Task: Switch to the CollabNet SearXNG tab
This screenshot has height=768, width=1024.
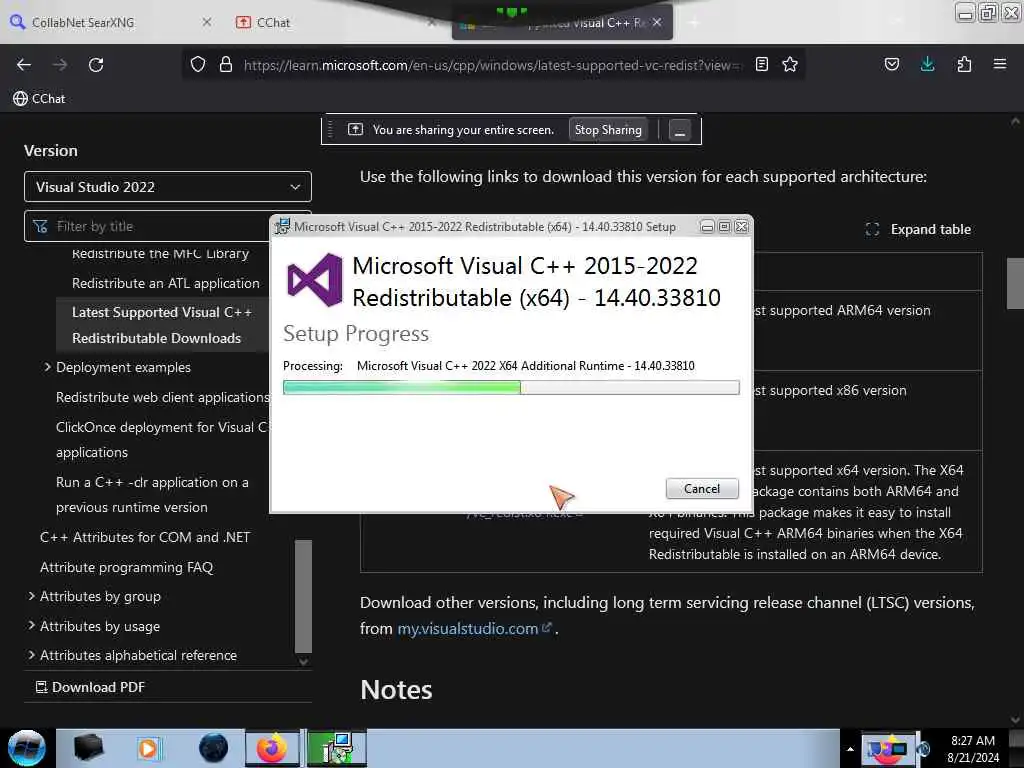Action: pyautogui.click(x=83, y=22)
